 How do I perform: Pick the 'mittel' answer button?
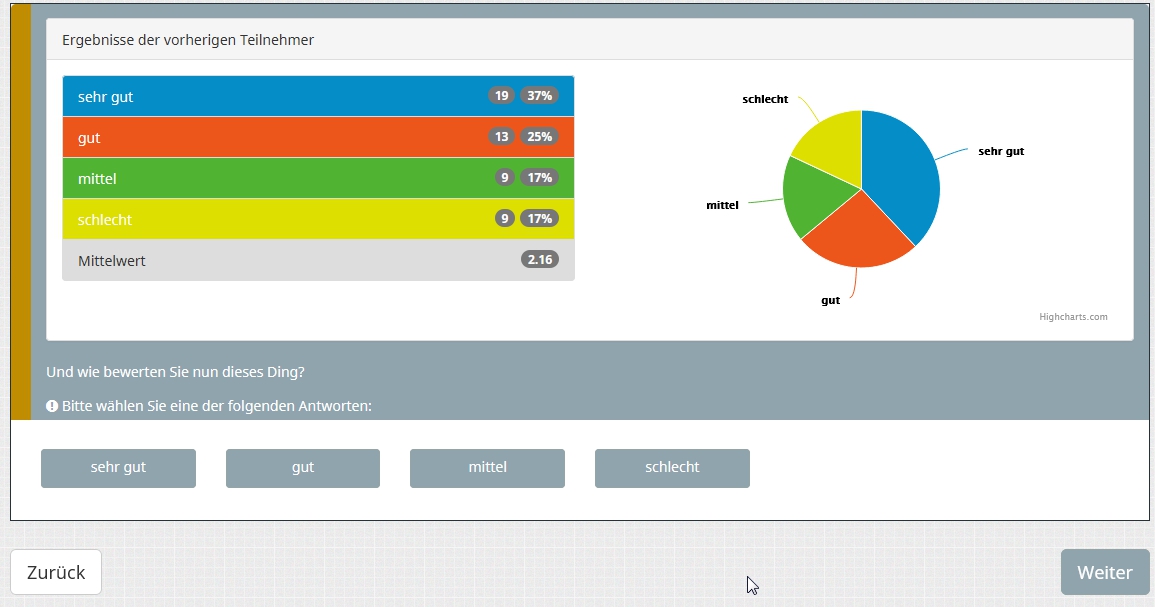(x=487, y=468)
